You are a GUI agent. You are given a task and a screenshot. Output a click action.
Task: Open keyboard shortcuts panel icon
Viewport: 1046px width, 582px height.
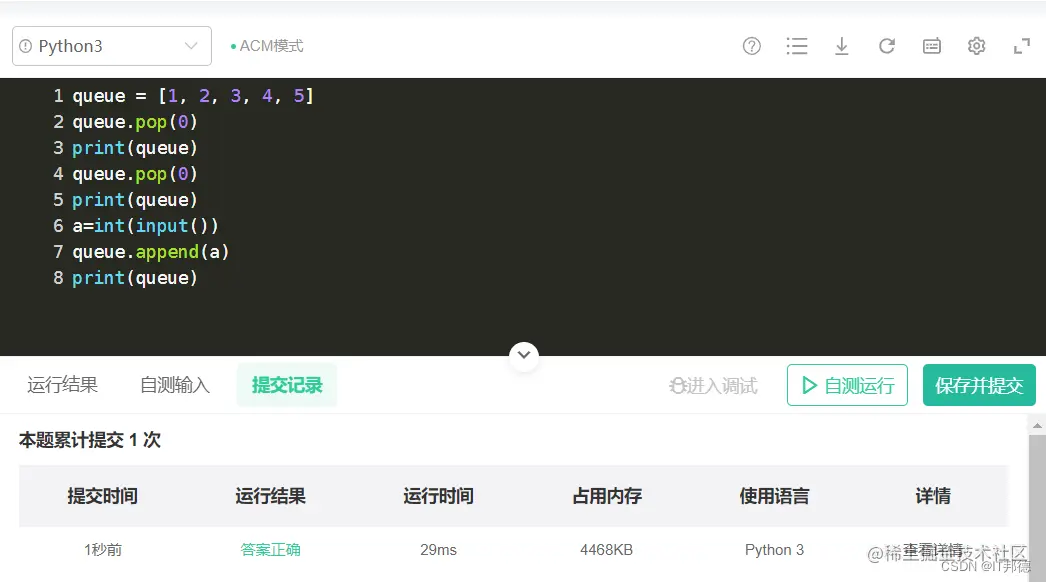click(932, 46)
